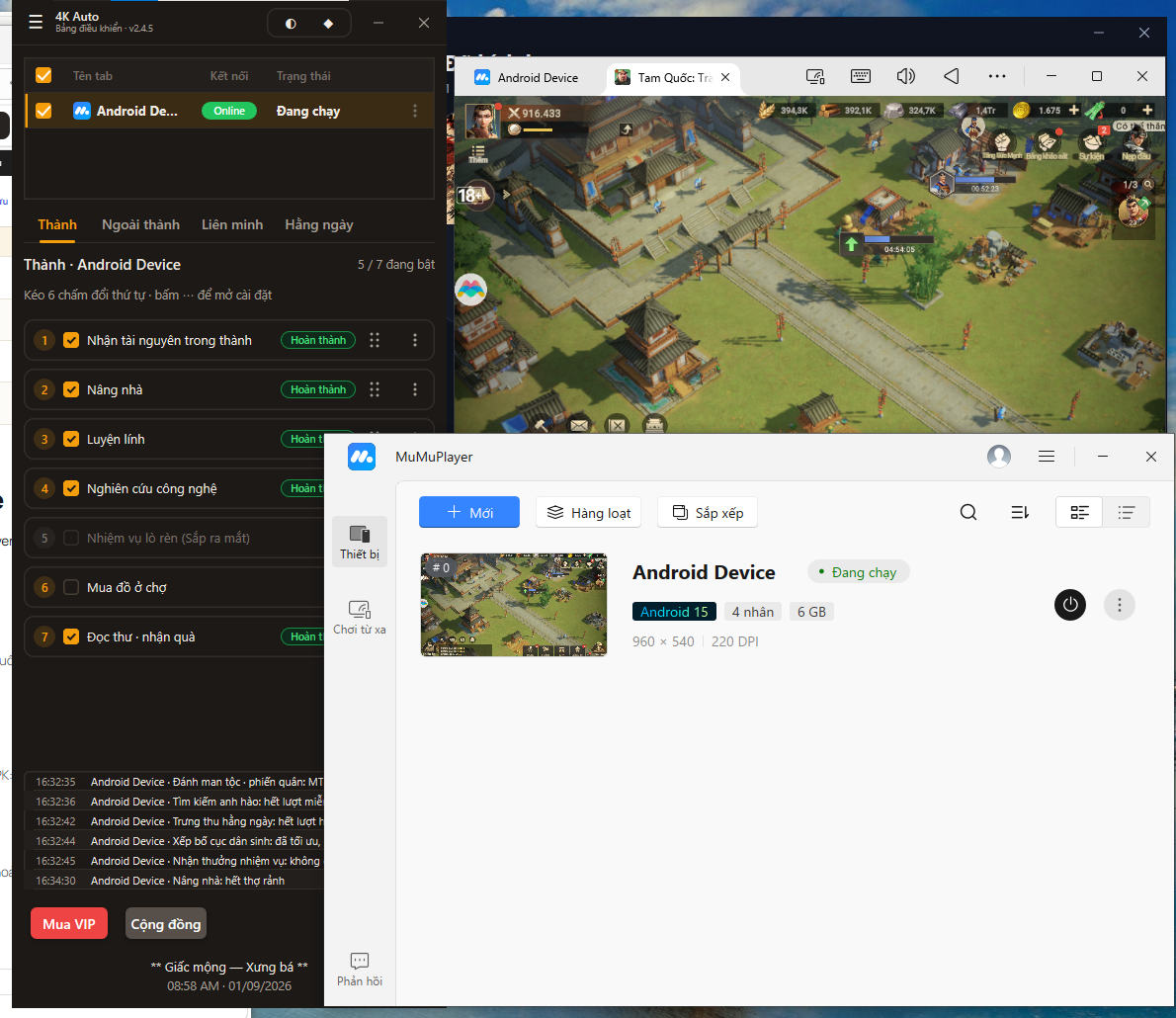The width and height of the screenshot is (1176, 1018).
Task: Click the keyboard mapping icon in the emulator toolbar
Action: point(860,76)
